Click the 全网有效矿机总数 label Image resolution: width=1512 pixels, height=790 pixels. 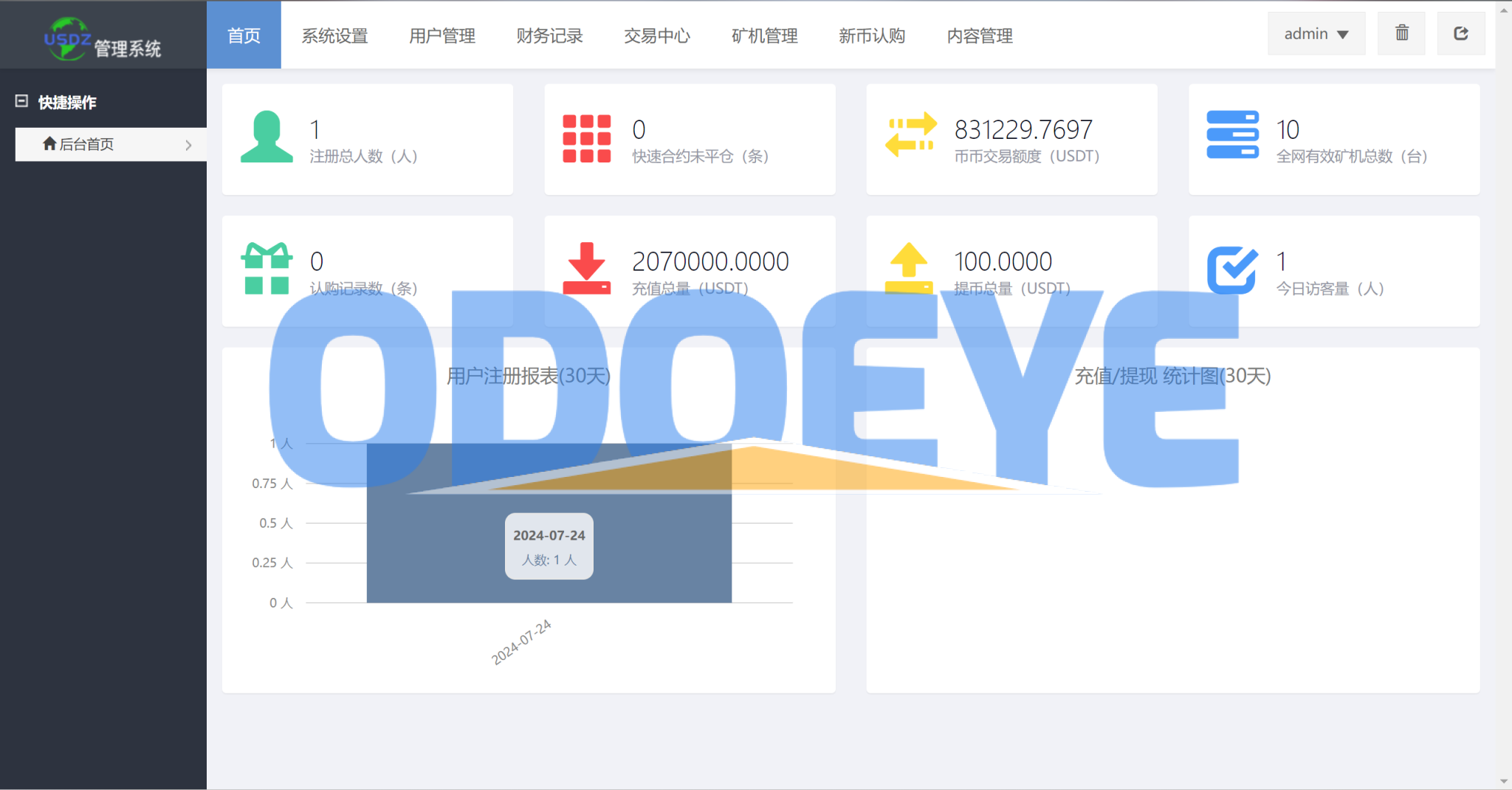click(x=1352, y=157)
